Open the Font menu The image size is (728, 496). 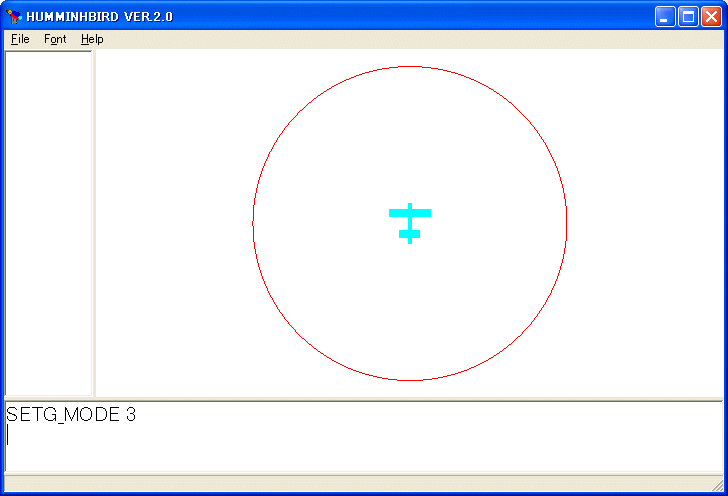[55, 39]
